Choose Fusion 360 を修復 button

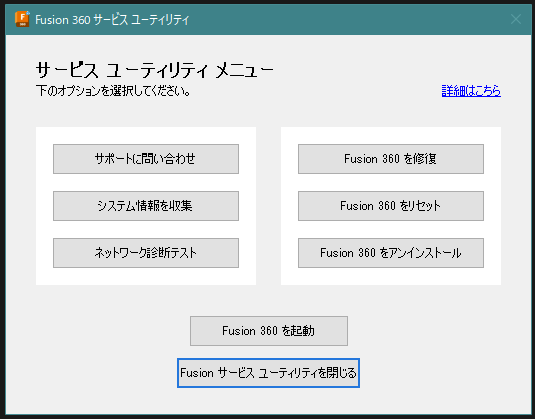click(391, 159)
